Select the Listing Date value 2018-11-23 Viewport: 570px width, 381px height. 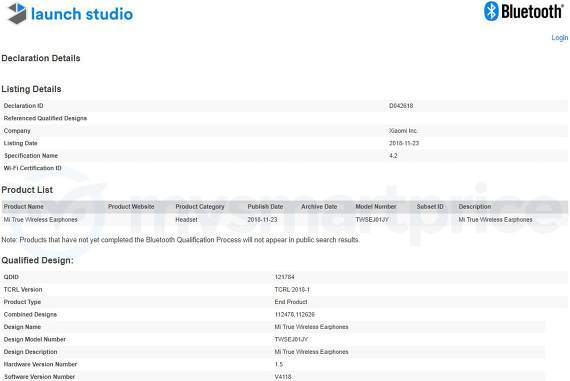pos(404,143)
